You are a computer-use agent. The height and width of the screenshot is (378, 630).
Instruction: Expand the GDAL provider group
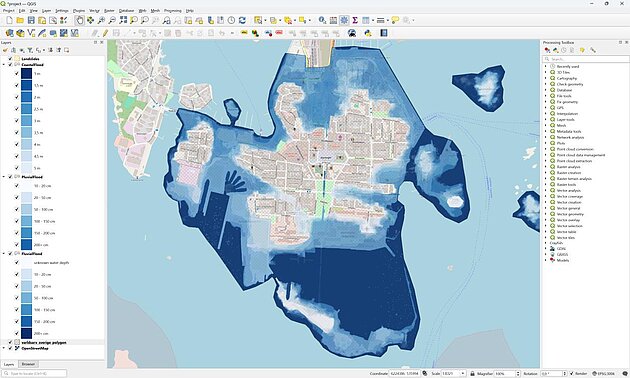[546, 249]
